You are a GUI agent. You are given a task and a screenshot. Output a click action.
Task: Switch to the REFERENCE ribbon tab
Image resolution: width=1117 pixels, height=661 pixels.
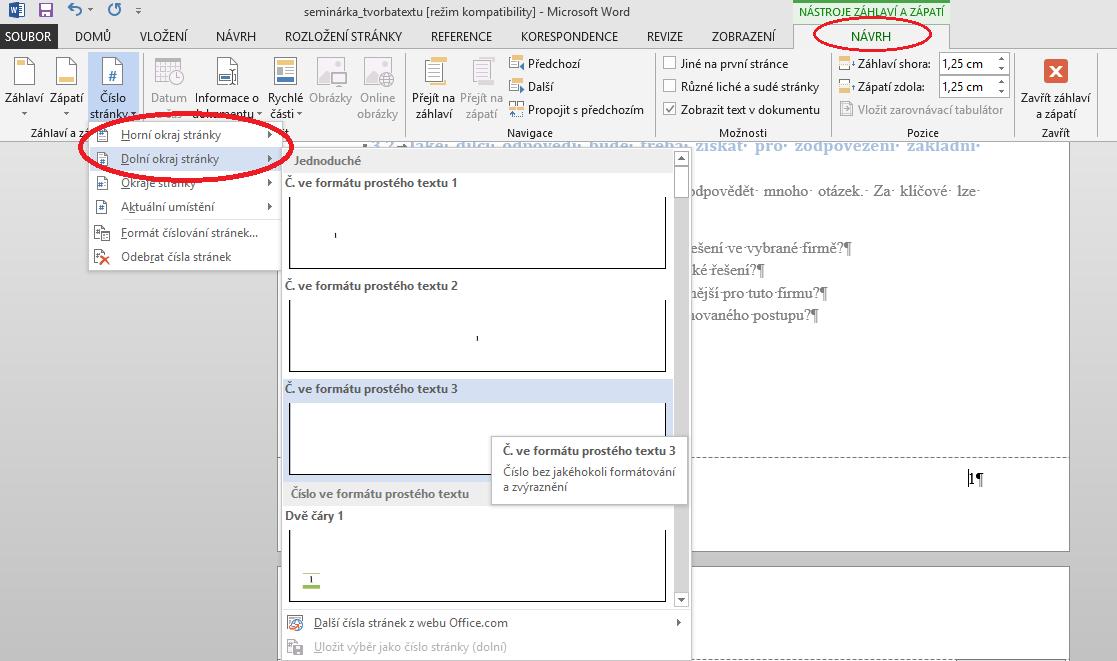[x=461, y=36]
